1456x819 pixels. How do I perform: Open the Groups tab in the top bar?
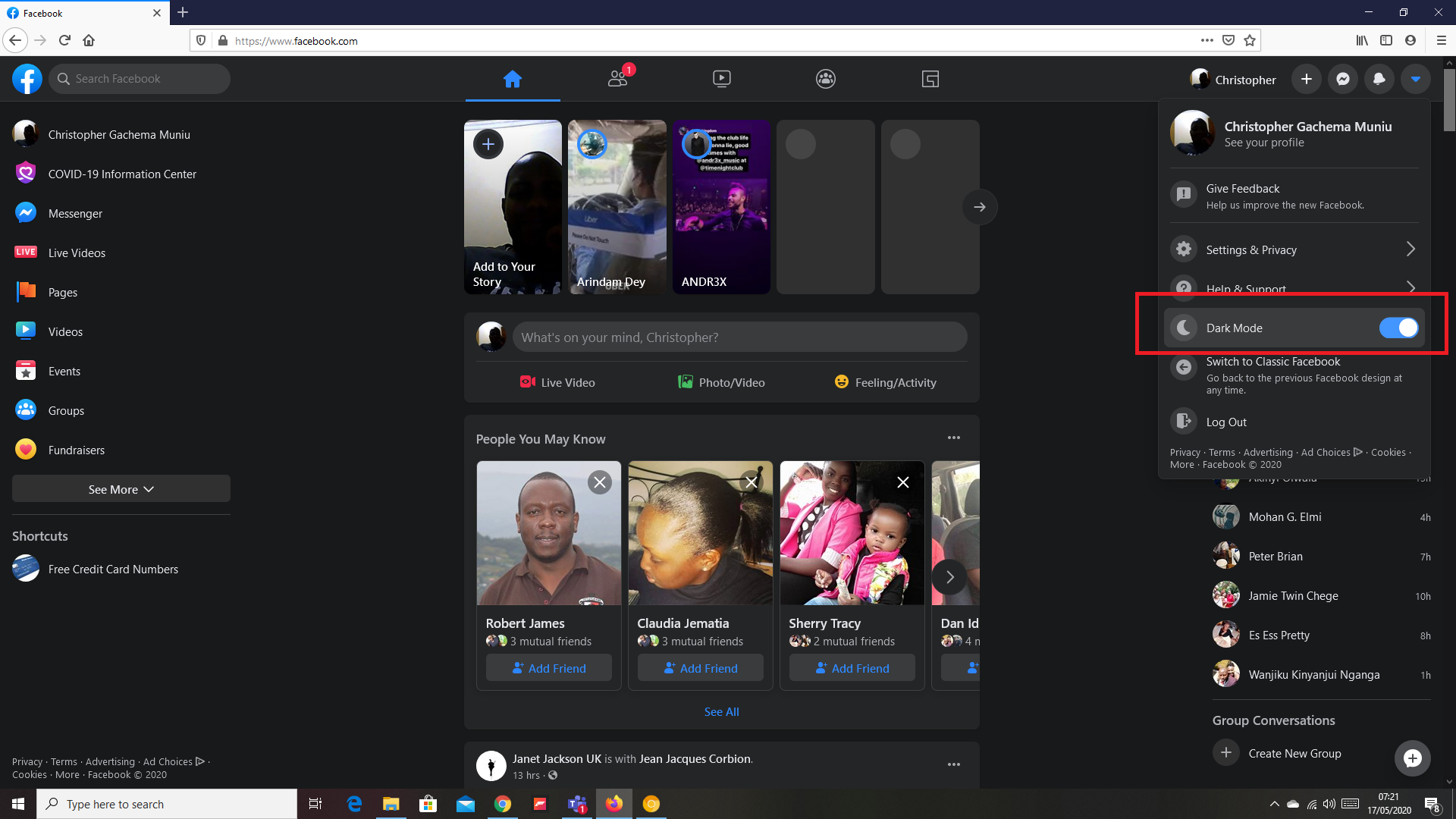[826, 79]
